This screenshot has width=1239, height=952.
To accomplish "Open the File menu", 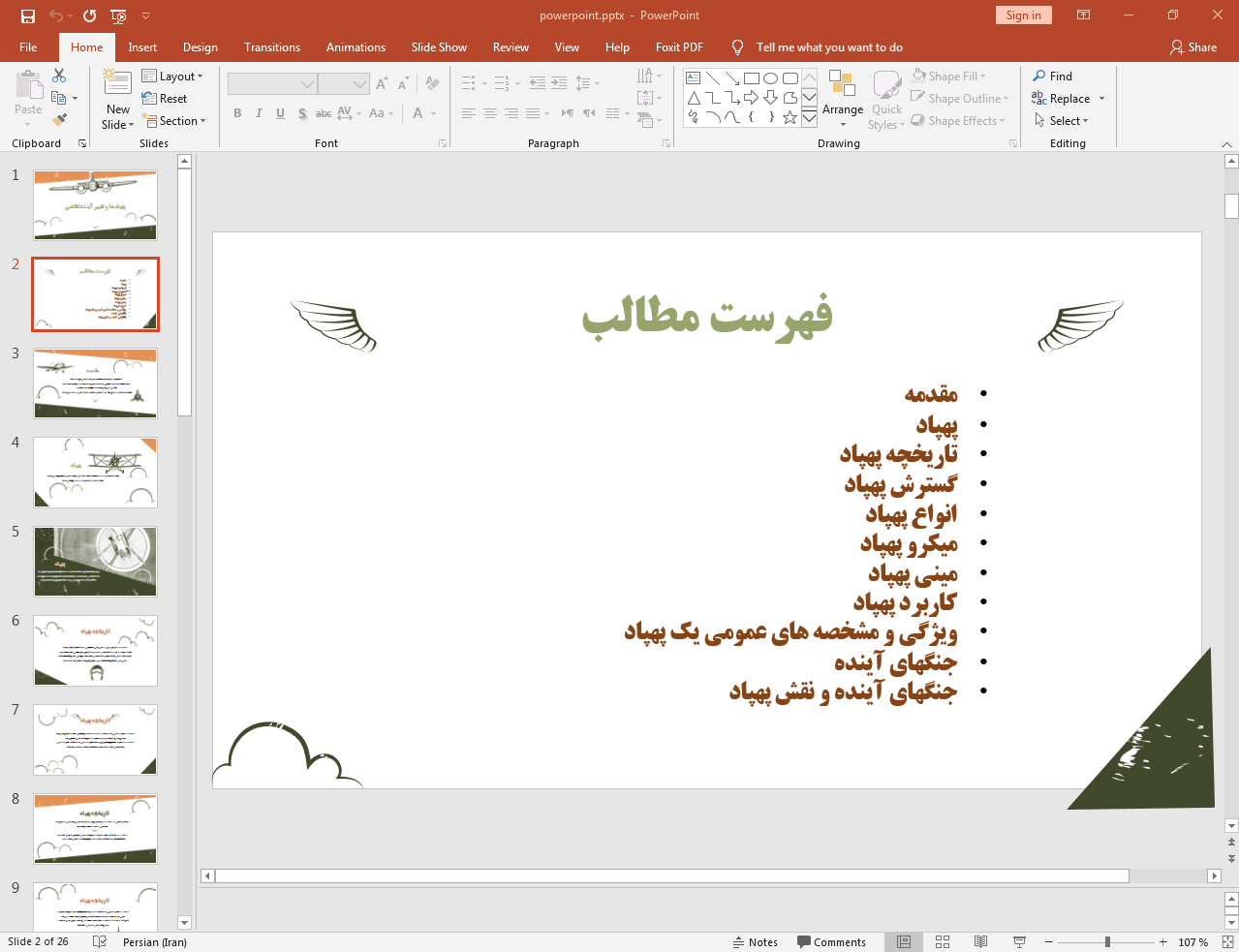I will pos(28,46).
